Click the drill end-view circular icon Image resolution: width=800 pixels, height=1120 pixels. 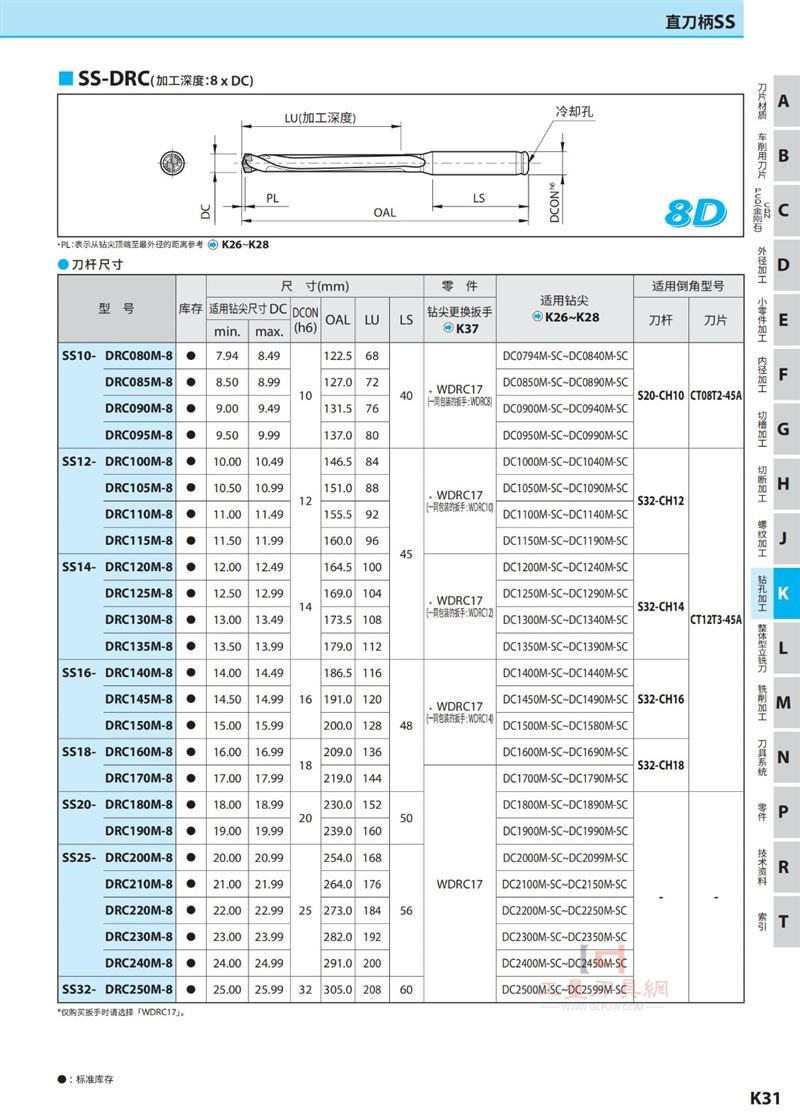(x=172, y=164)
